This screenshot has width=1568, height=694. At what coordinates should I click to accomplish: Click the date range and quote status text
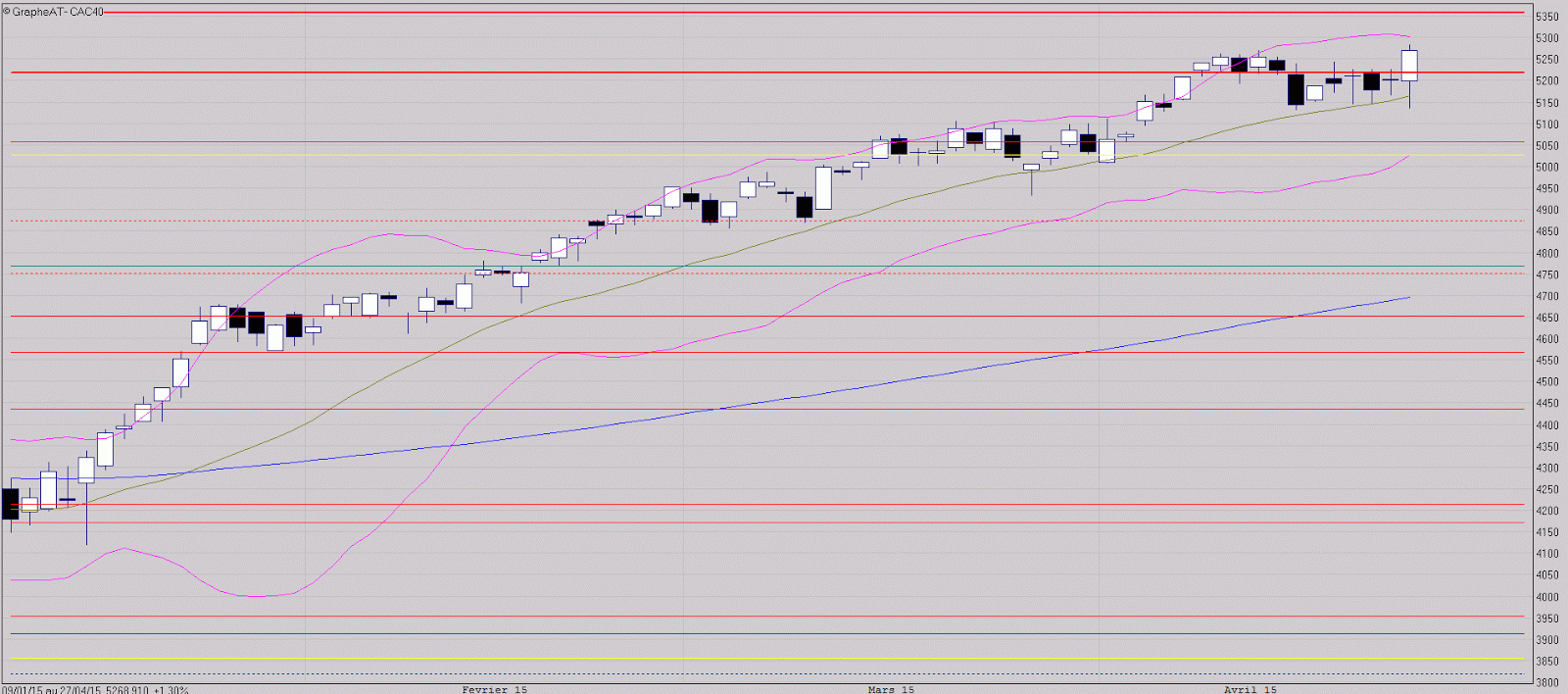point(95,689)
